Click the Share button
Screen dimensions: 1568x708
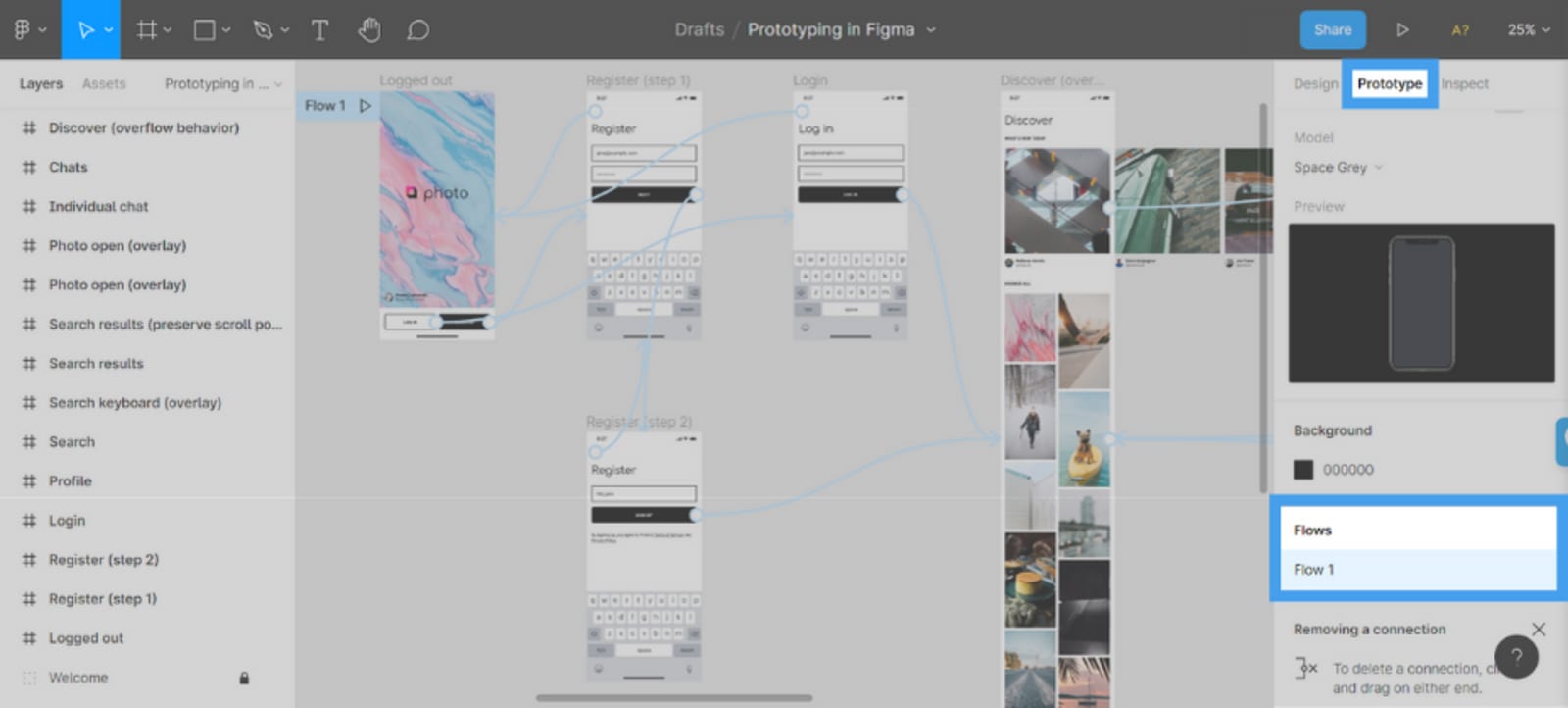click(x=1333, y=29)
